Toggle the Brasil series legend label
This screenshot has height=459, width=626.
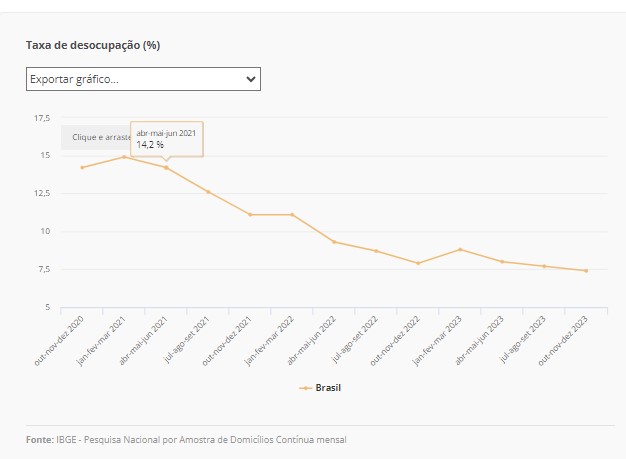pyautogui.click(x=327, y=387)
